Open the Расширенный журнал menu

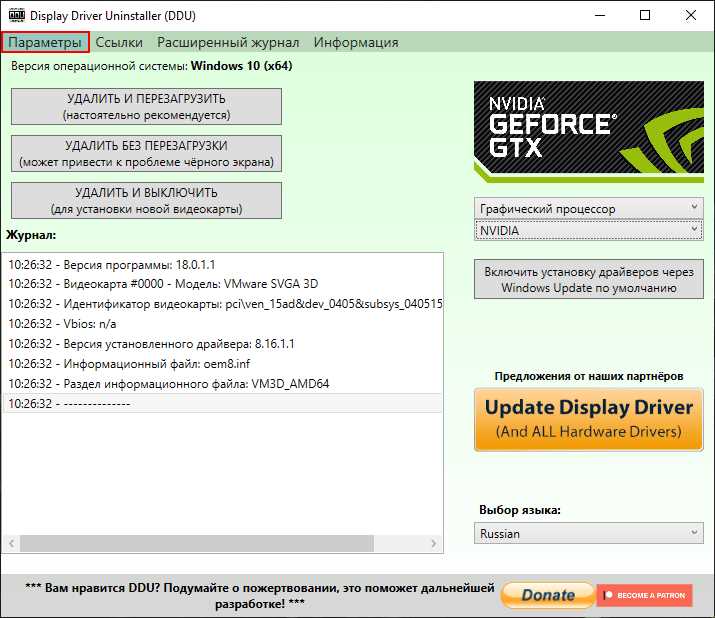pos(228,42)
